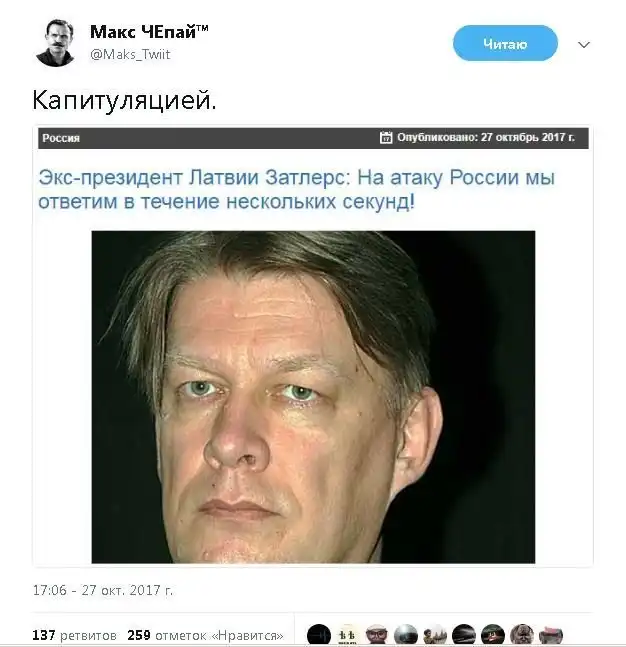
Task: Click the liker avatar with cap and glasses
Action: point(377,635)
